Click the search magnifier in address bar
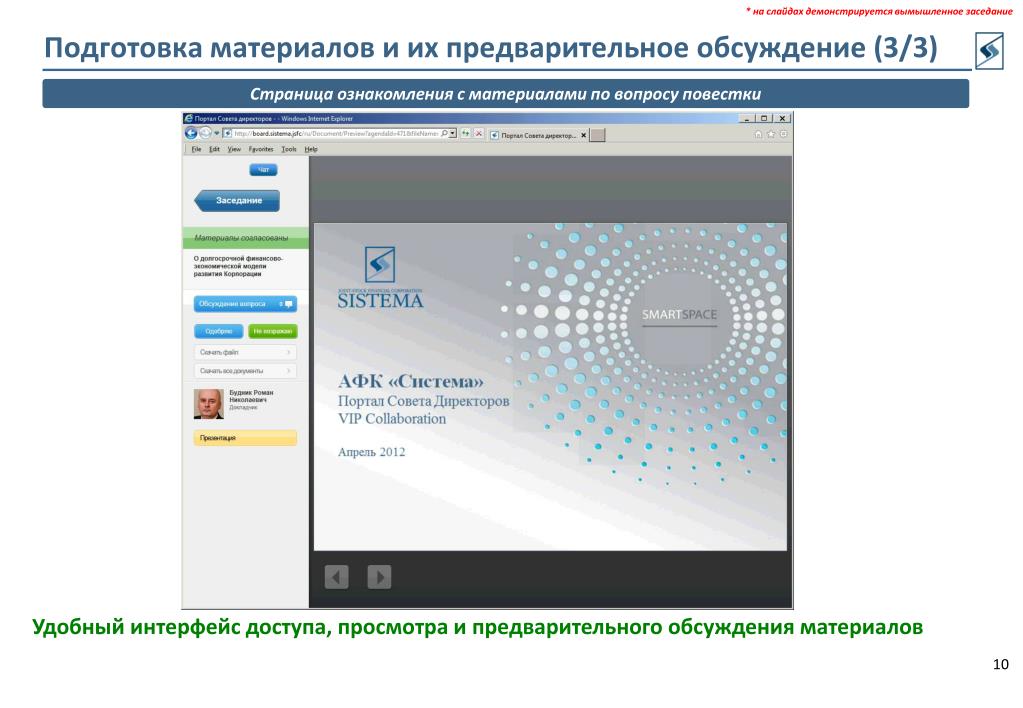This screenshot has width=1023, height=708. (x=444, y=133)
